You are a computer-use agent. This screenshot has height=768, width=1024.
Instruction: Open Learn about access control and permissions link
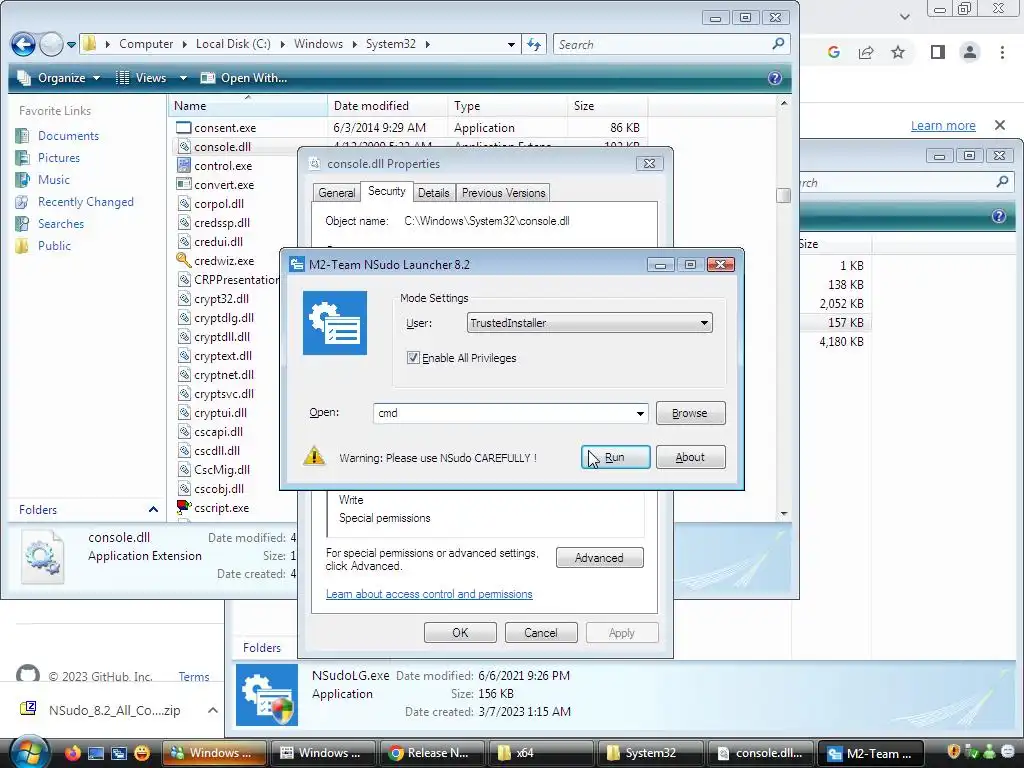click(x=429, y=594)
